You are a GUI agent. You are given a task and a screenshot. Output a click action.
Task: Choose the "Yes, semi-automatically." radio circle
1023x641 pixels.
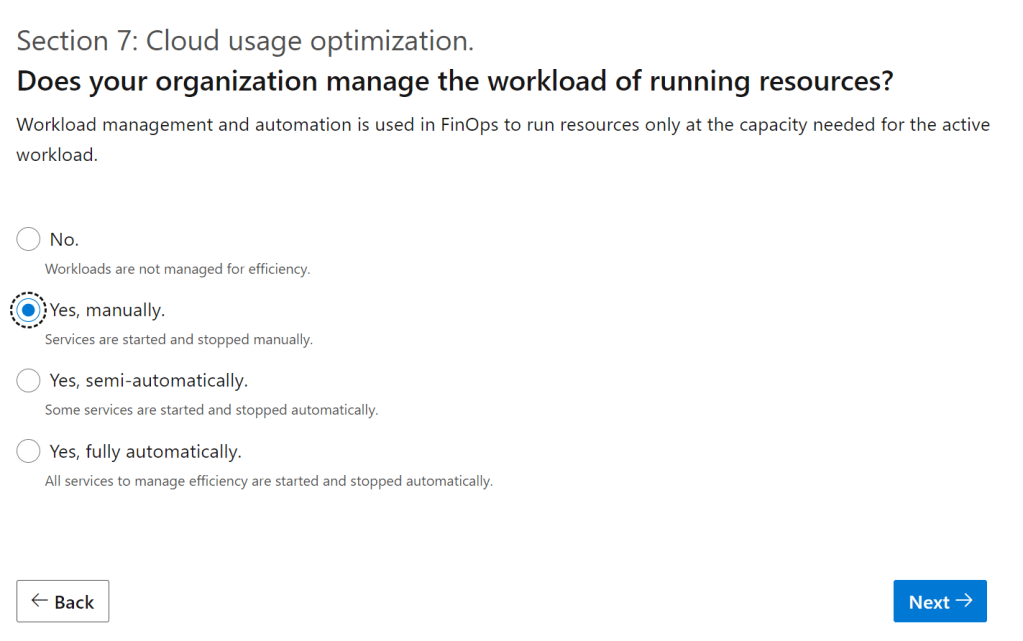click(29, 381)
